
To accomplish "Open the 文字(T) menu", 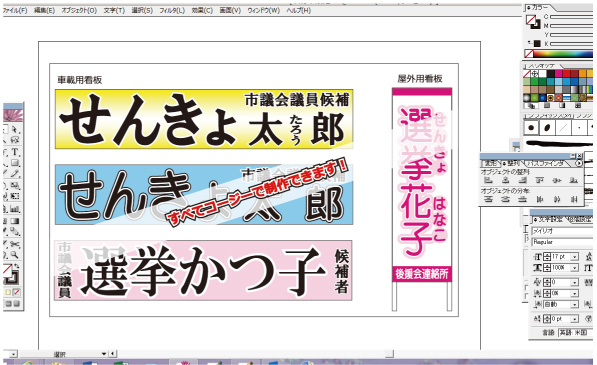I will point(114,11).
